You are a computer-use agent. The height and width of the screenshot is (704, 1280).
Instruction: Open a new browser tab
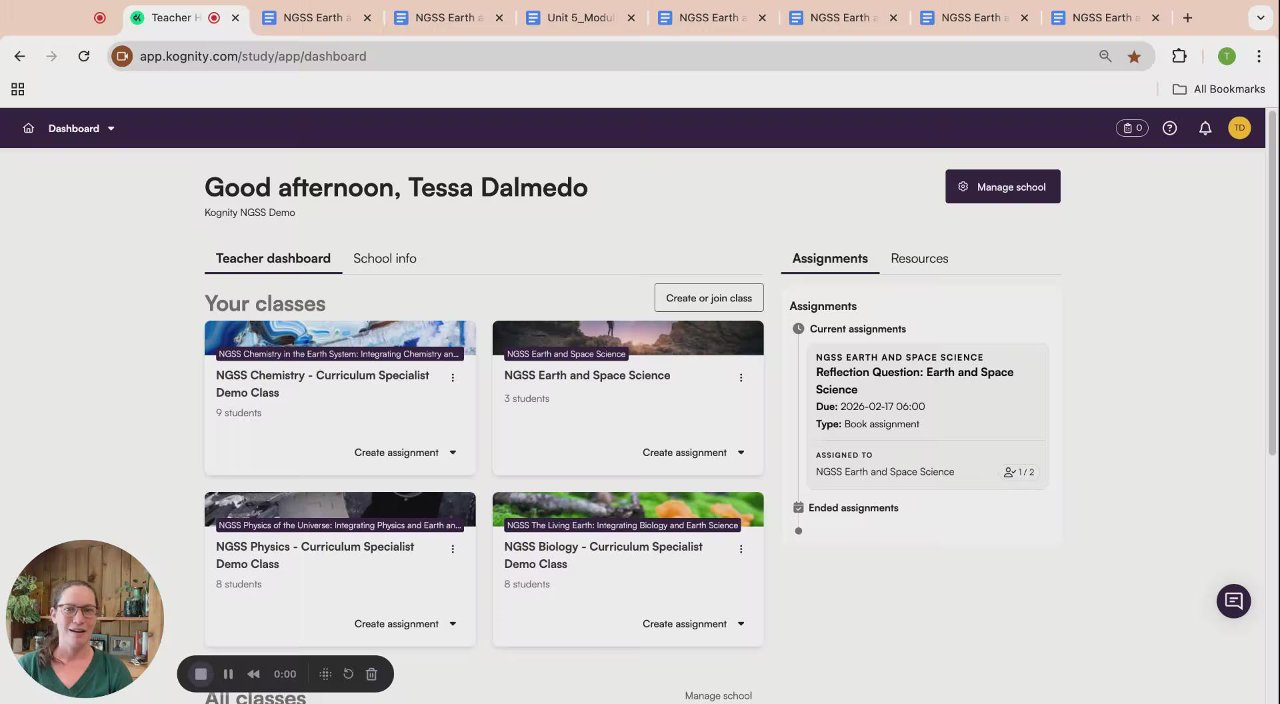tap(1187, 17)
